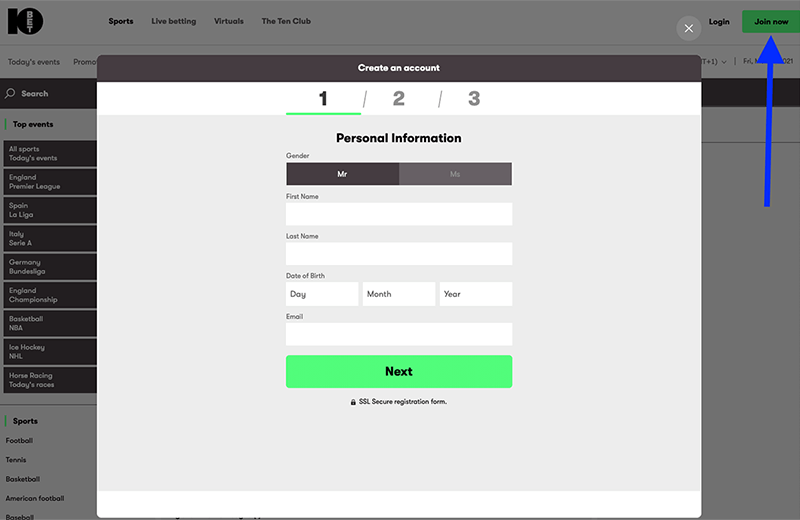Select the Ms gender option
The image size is (800, 520).
pos(455,174)
